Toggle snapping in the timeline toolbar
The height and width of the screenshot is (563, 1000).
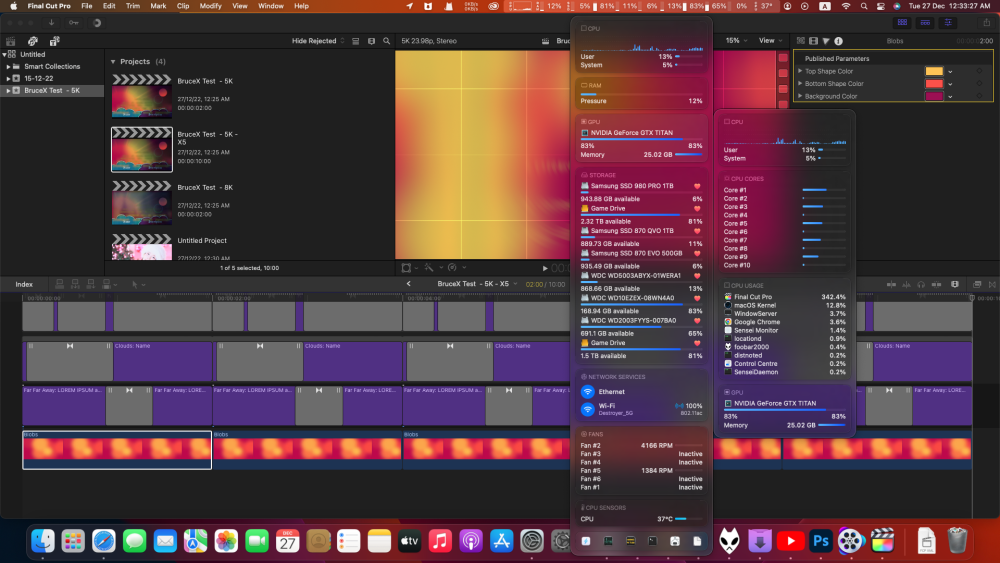[x=936, y=284]
